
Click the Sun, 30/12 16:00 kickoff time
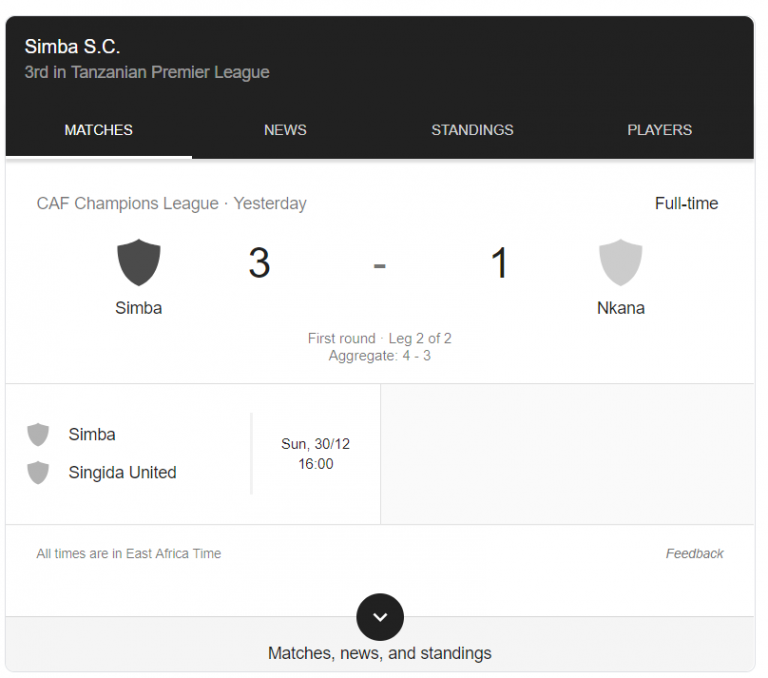click(x=315, y=454)
